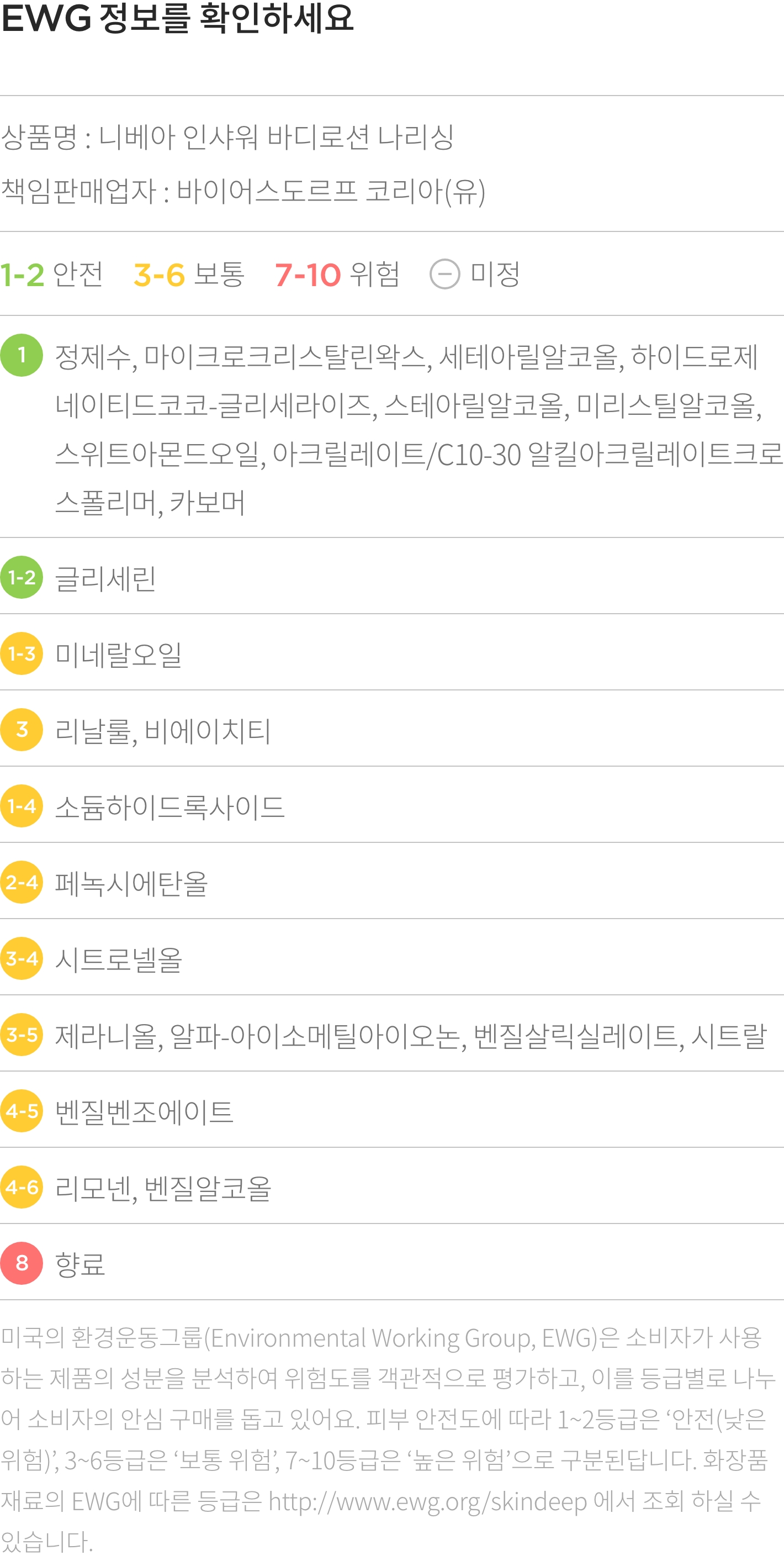Click the 1-4 badge for 소듐하이드록사이드
The height and width of the screenshot is (1561, 784).
[22, 806]
